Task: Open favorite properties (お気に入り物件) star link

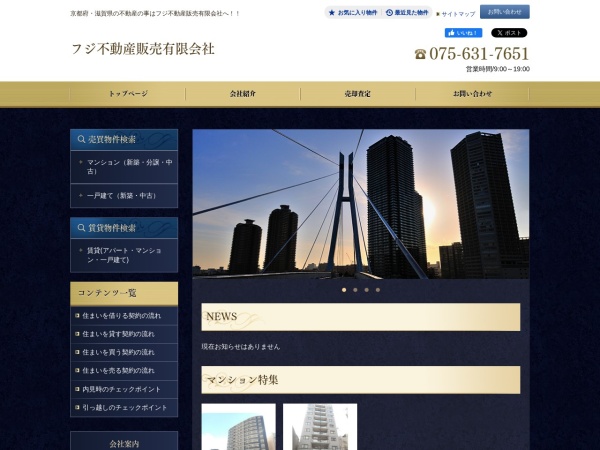Action: pos(353,13)
